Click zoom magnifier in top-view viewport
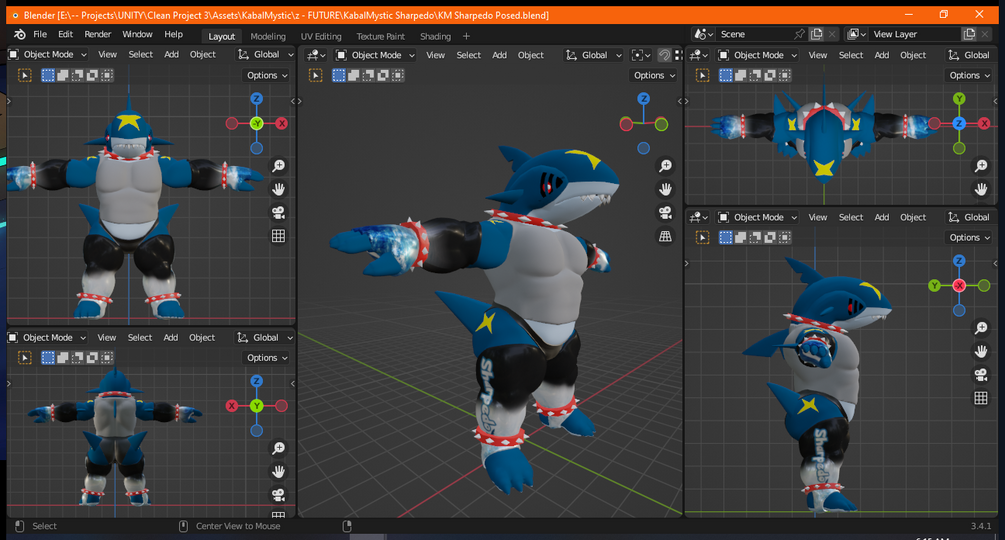 pyautogui.click(x=981, y=166)
